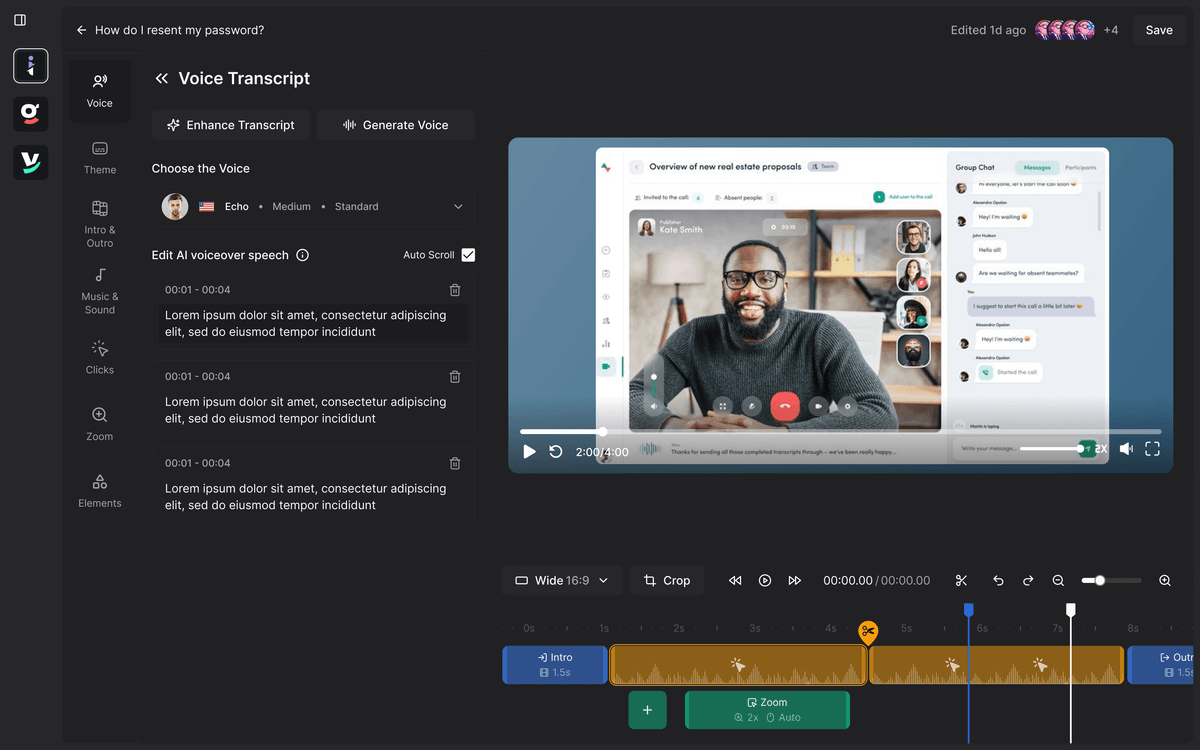Toggle the left sidebar panel icon
This screenshot has height=750, width=1200.
pos(20,20)
